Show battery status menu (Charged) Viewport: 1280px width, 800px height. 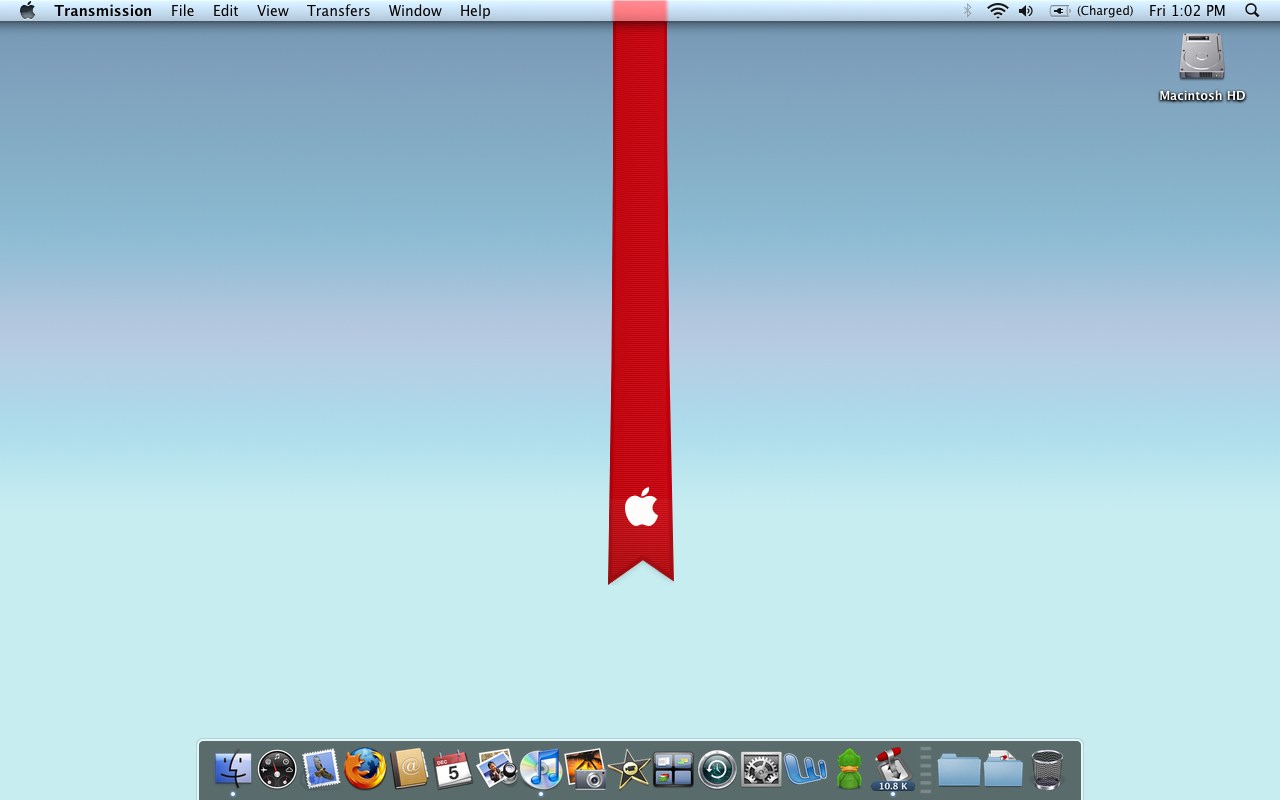tap(1091, 11)
